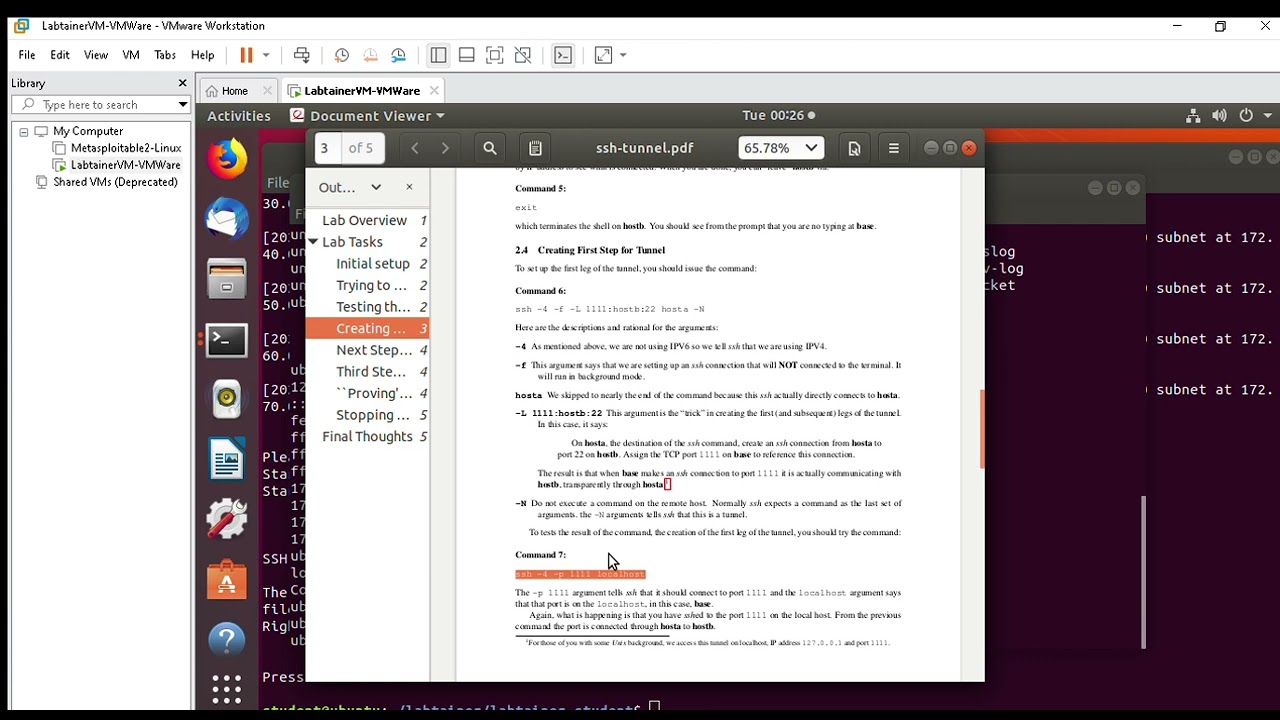This screenshot has width=1280, height=720.
Task: Click the annotate document icon
Action: tap(535, 148)
